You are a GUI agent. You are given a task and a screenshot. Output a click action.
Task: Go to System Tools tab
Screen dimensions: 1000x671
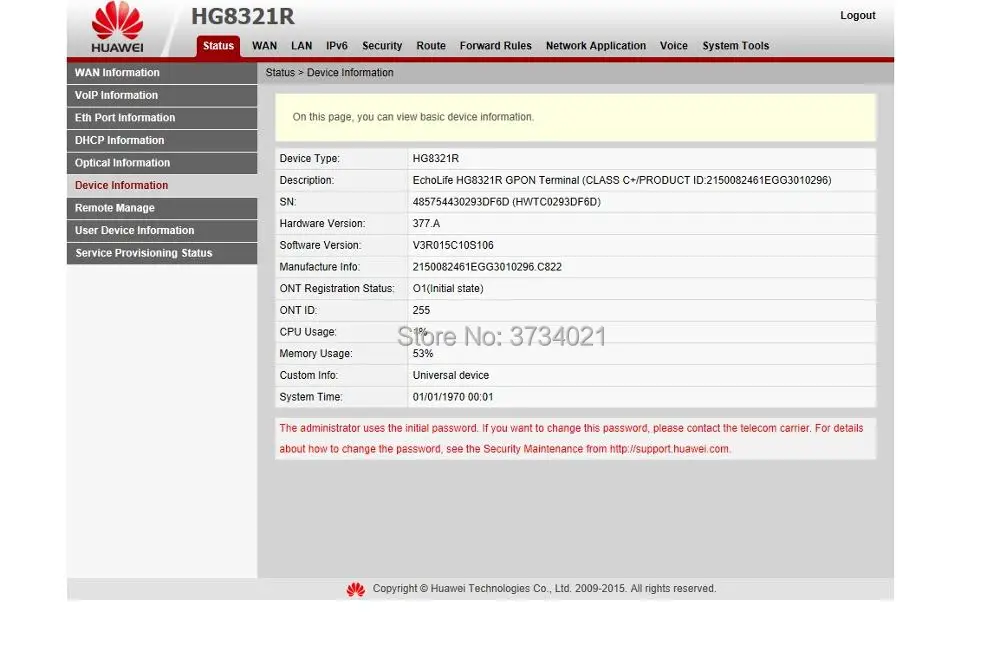(736, 46)
